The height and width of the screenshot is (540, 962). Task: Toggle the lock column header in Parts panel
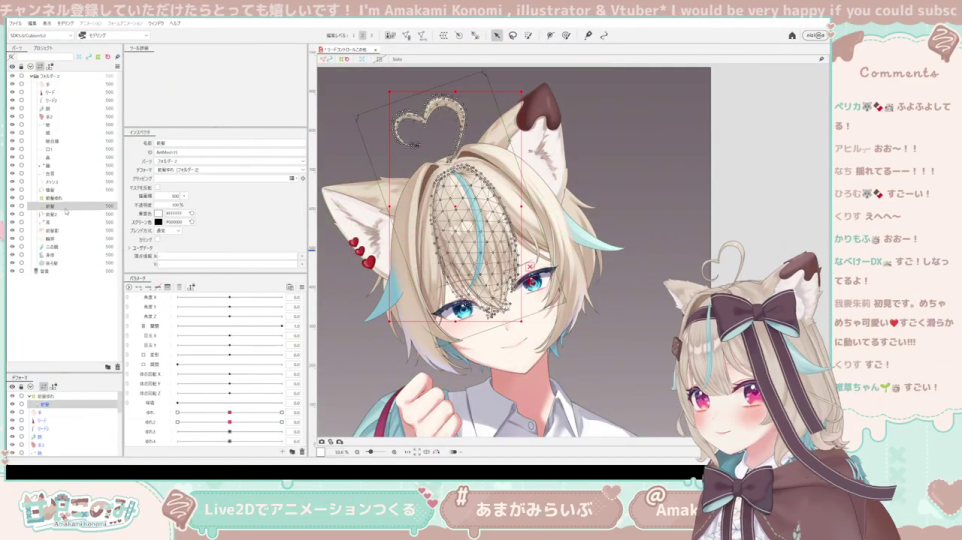(x=21, y=66)
